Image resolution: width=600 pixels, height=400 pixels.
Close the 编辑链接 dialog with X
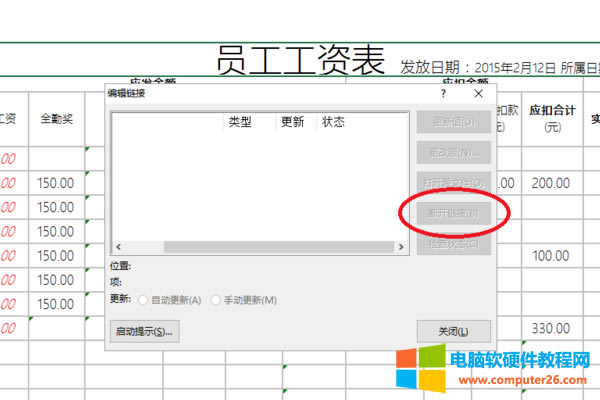coord(479,93)
